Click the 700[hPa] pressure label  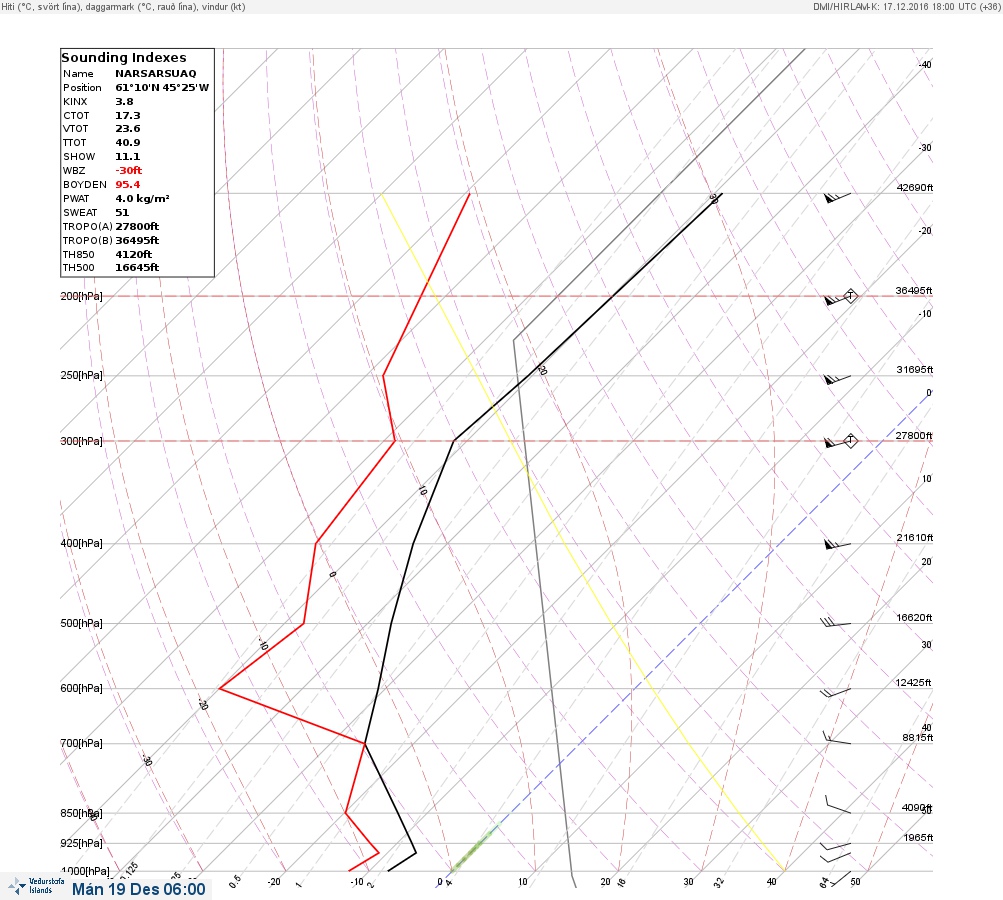(x=81, y=743)
